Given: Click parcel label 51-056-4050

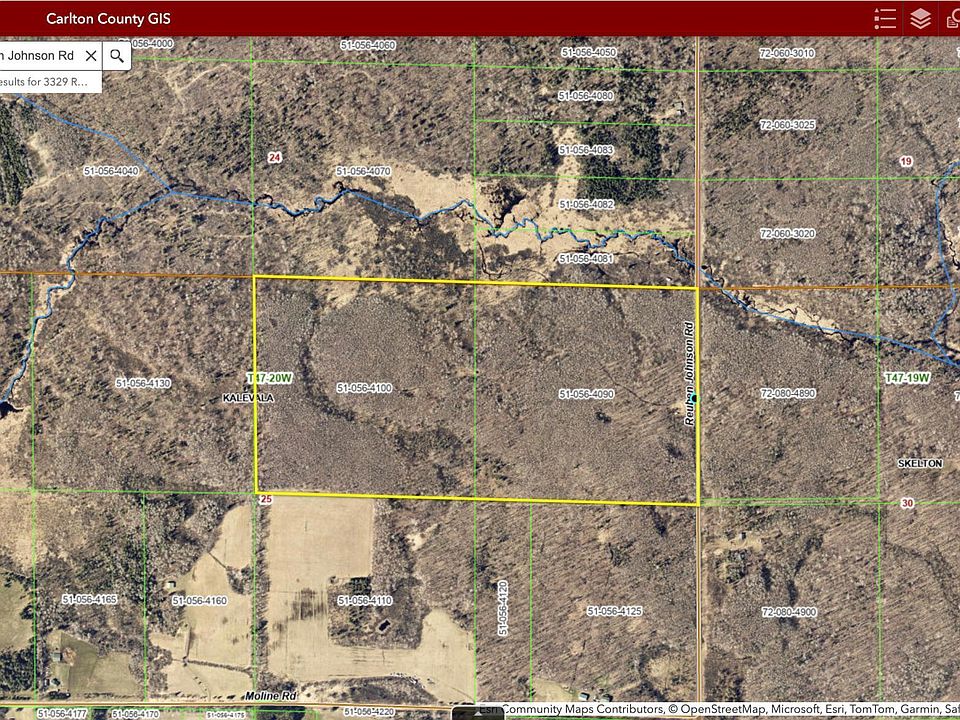Looking at the screenshot, I should pos(588,53).
